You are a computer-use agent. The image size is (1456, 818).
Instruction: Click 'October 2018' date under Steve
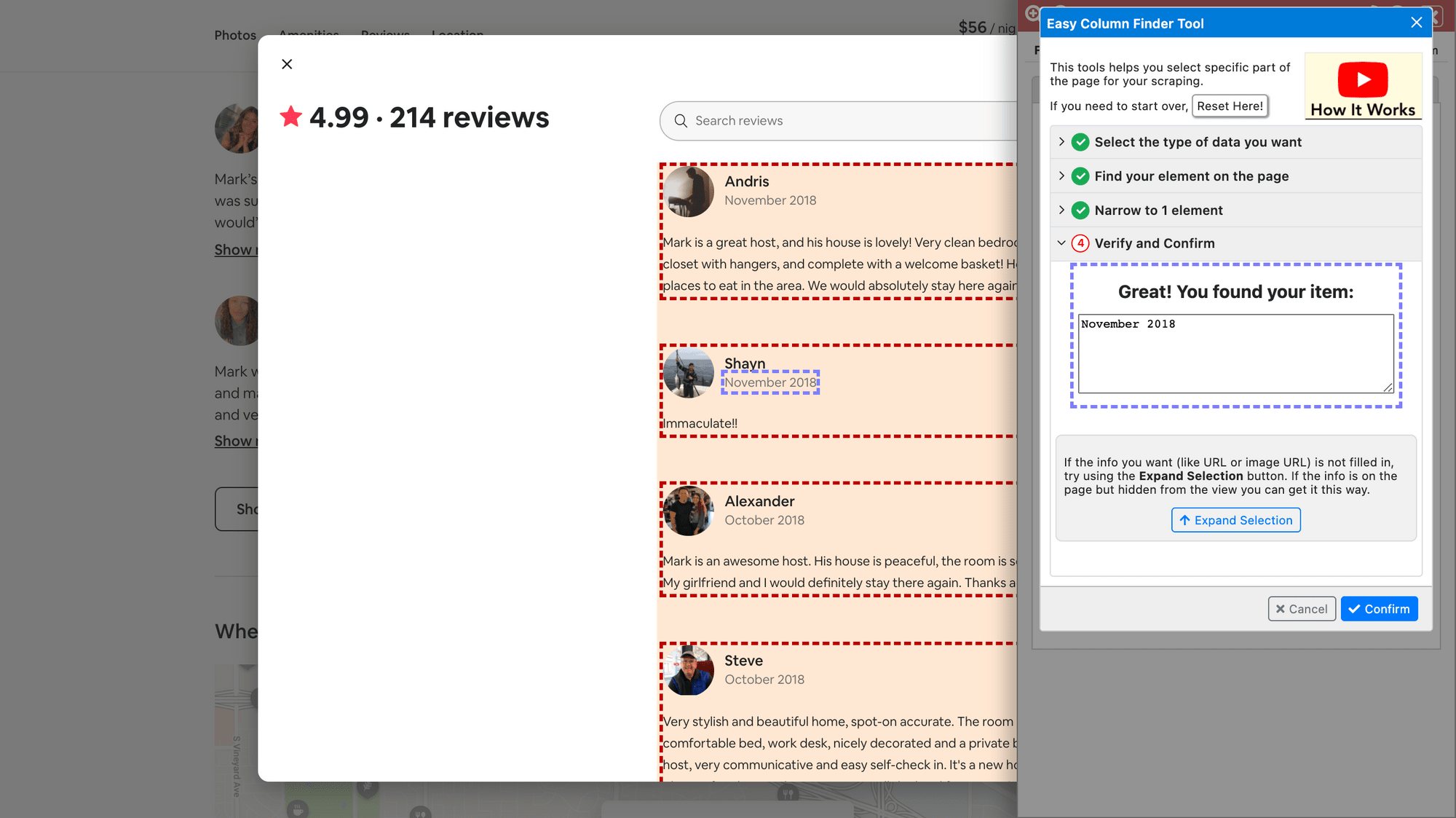click(x=764, y=680)
